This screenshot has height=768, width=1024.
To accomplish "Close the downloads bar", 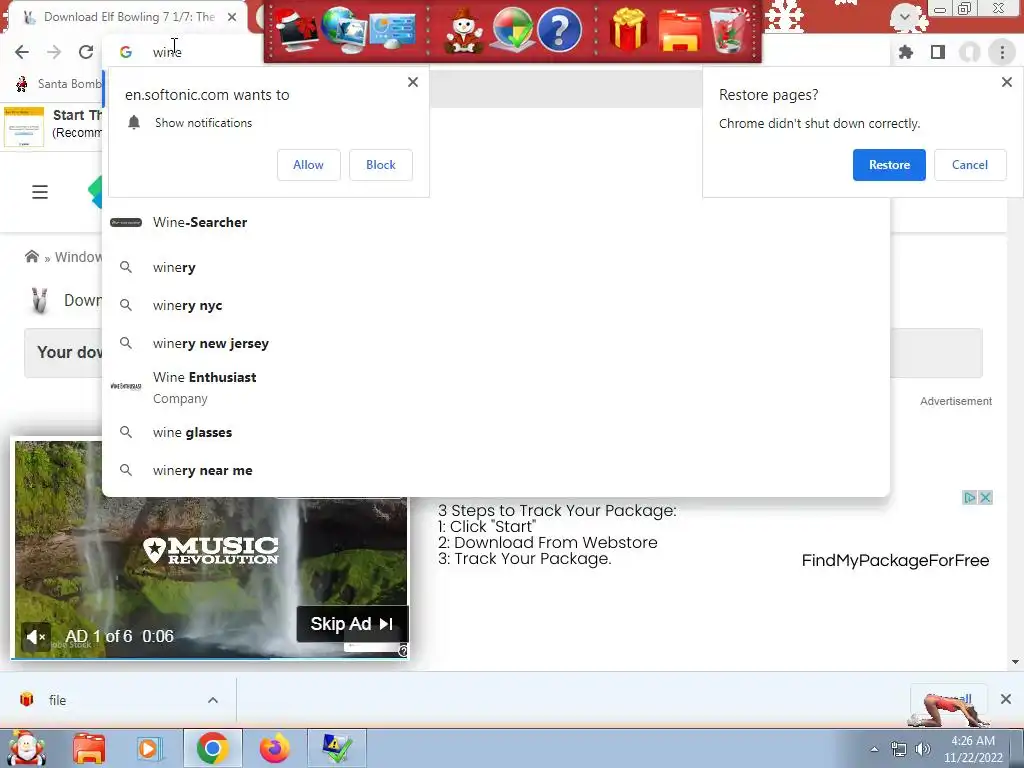I will [1006, 699].
